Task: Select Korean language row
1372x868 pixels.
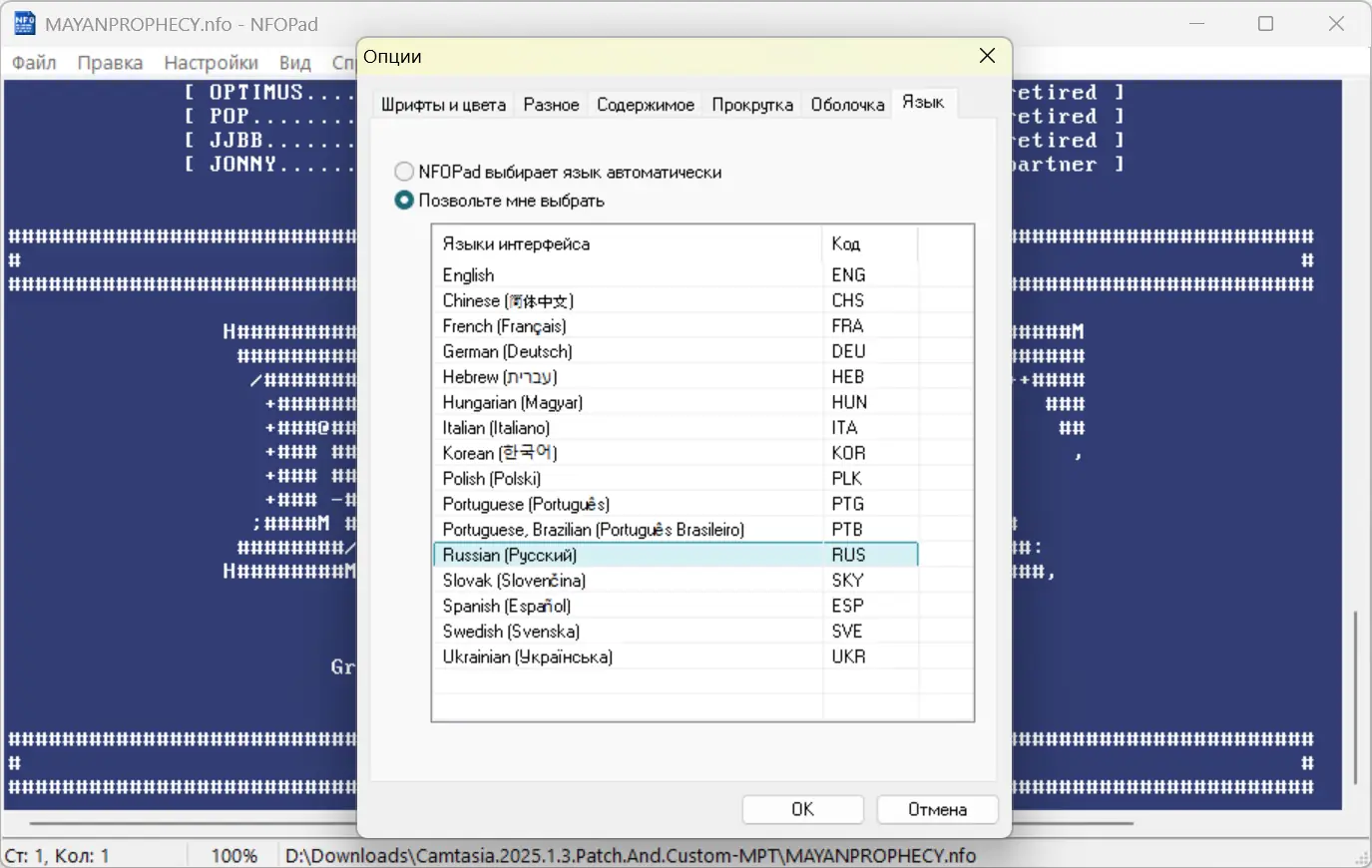Action: point(676,453)
